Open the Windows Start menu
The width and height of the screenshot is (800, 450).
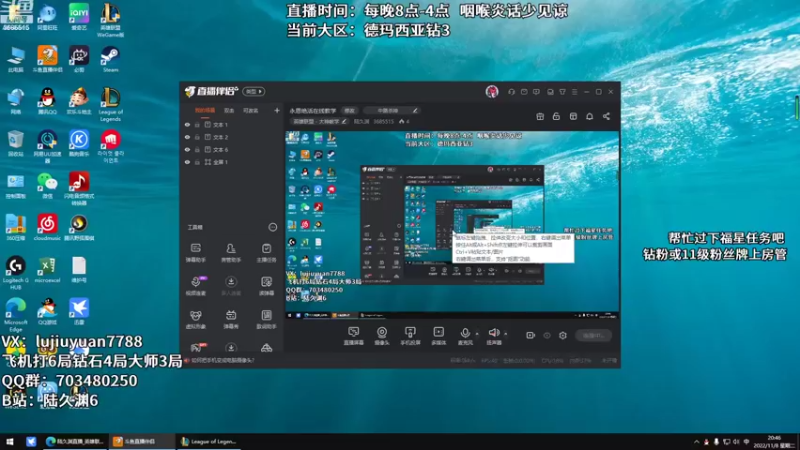click(9, 442)
